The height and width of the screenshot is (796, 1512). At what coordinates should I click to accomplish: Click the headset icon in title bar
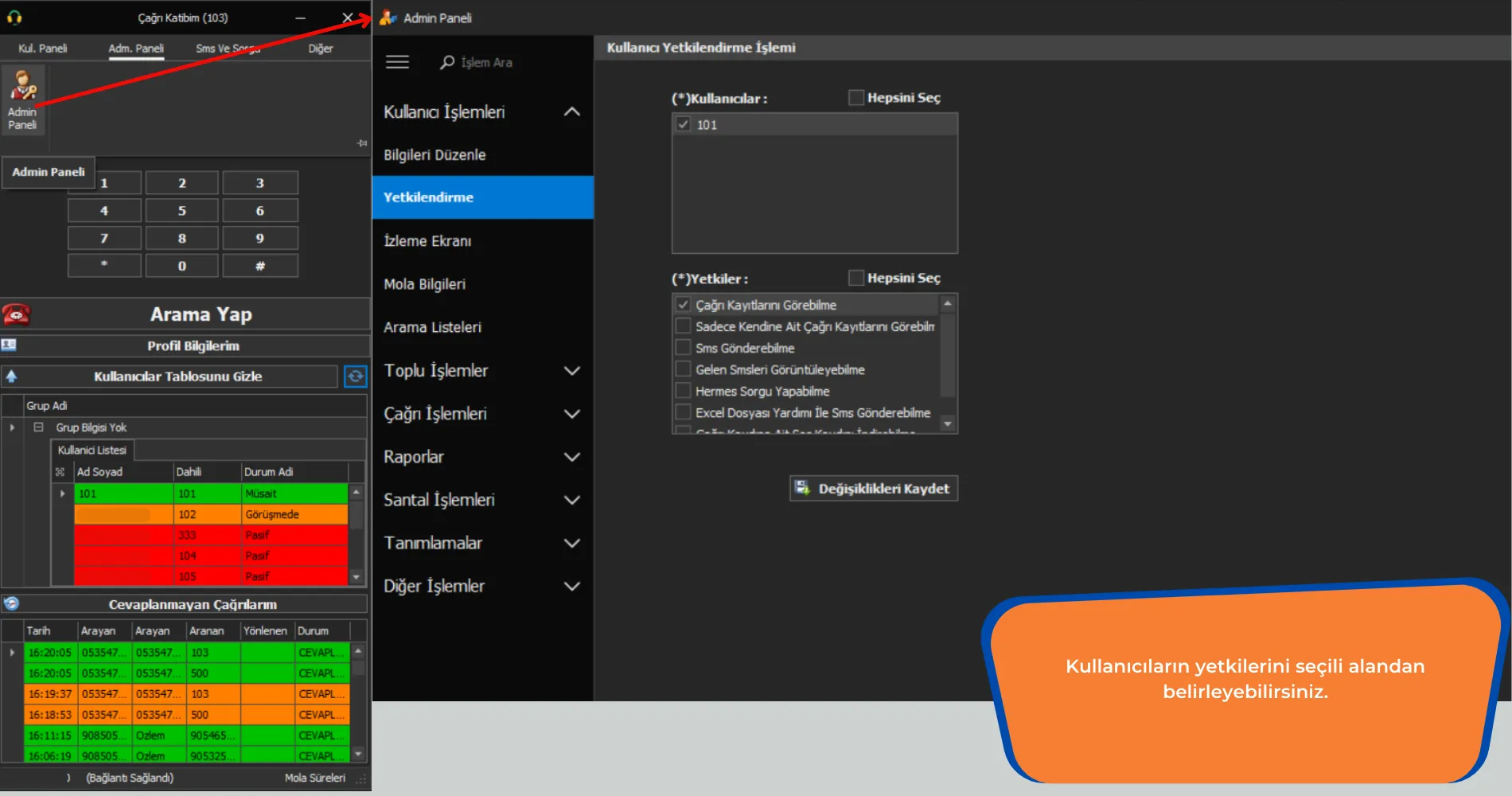[14, 18]
